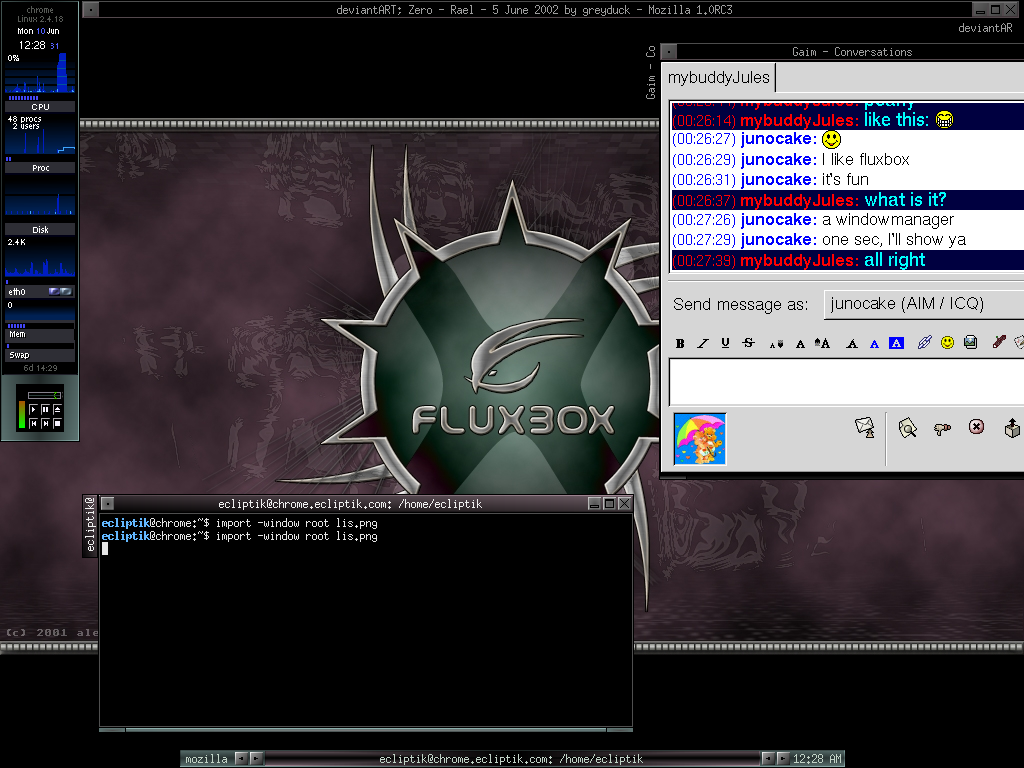Click the message text input box
Screen dimensions: 1024x768
pyautogui.click(x=846, y=382)
